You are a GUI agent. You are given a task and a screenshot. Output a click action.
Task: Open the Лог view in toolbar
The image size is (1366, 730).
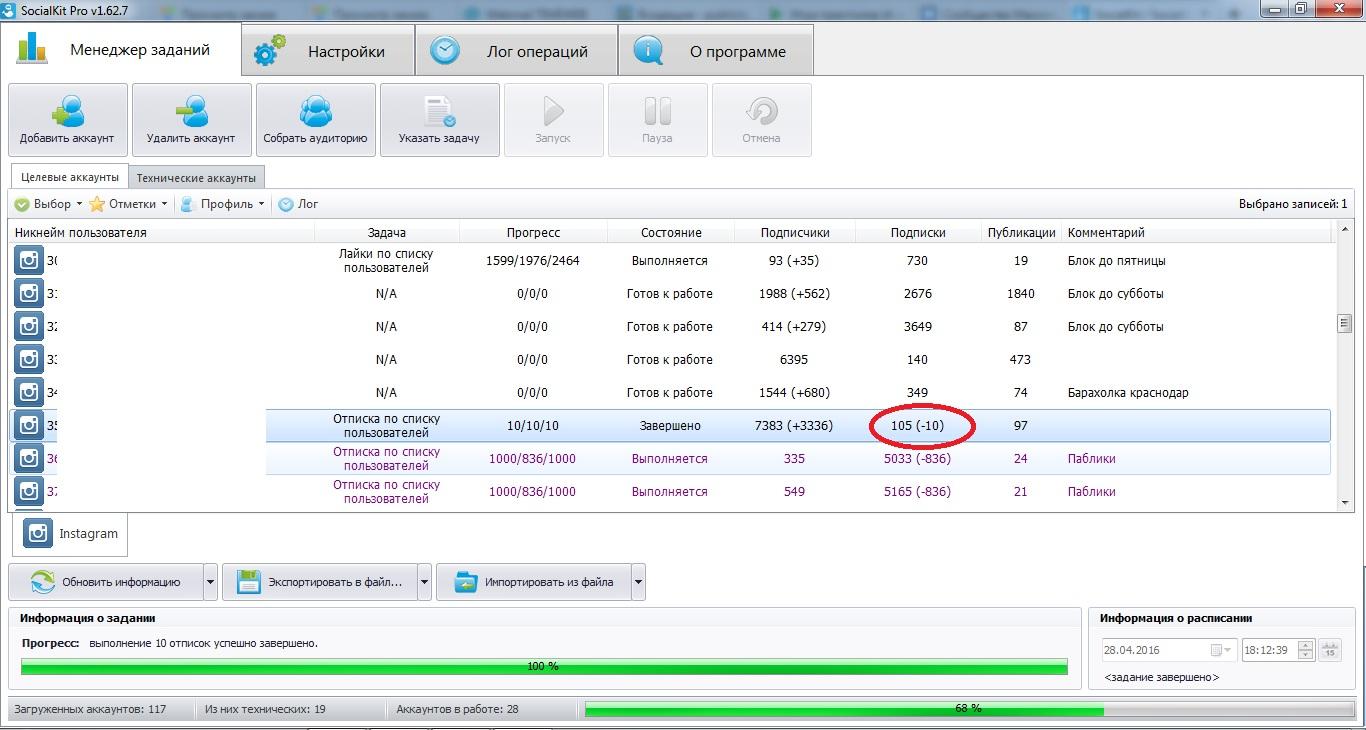coord(298,204)
